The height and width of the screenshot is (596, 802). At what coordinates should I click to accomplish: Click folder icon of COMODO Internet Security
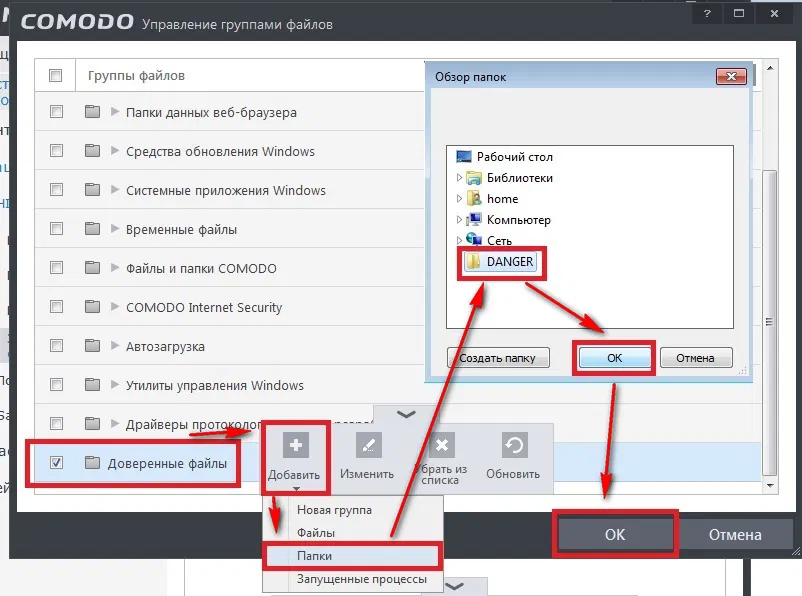[92, 306]
